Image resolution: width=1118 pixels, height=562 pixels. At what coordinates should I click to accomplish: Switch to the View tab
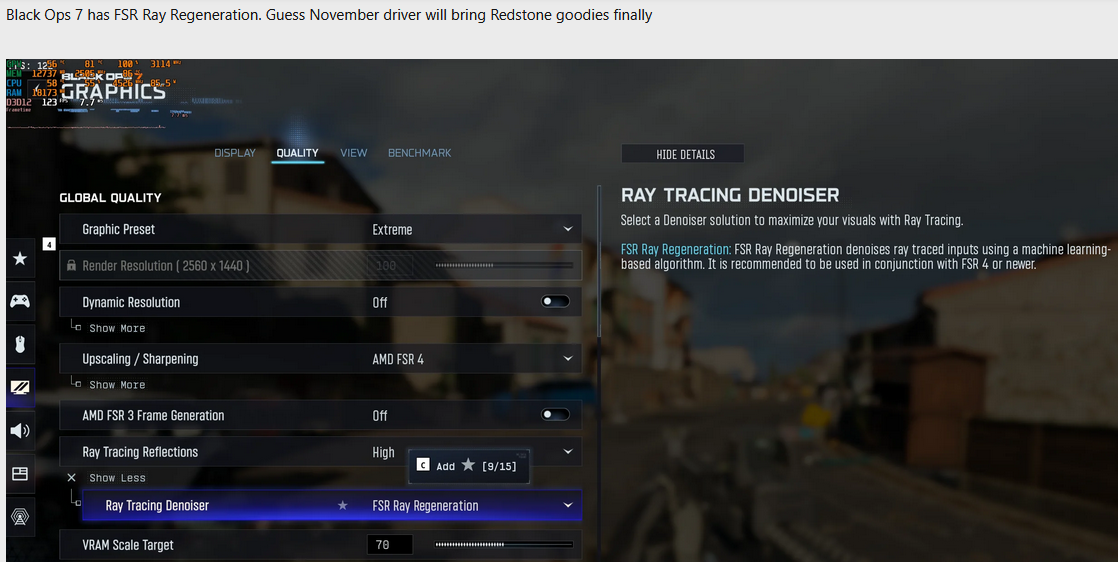354,153
